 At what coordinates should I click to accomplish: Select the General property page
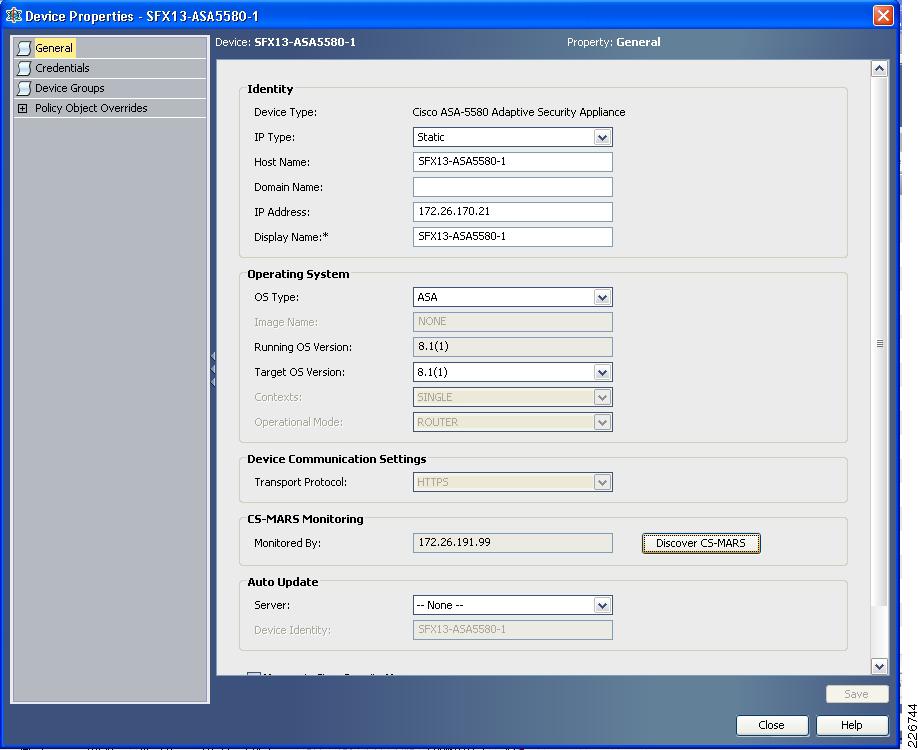[x=54, y=48]
